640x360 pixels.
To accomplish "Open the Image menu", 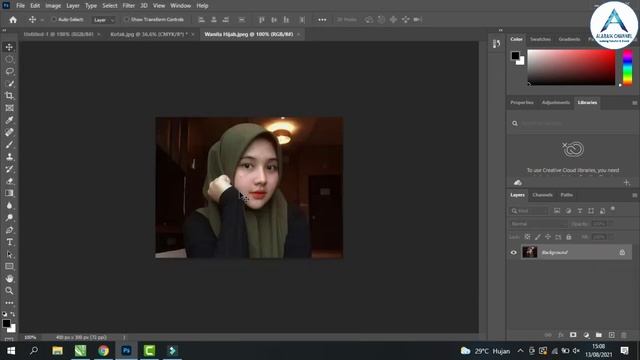I will pyautogui.click(x=53, y=6).
